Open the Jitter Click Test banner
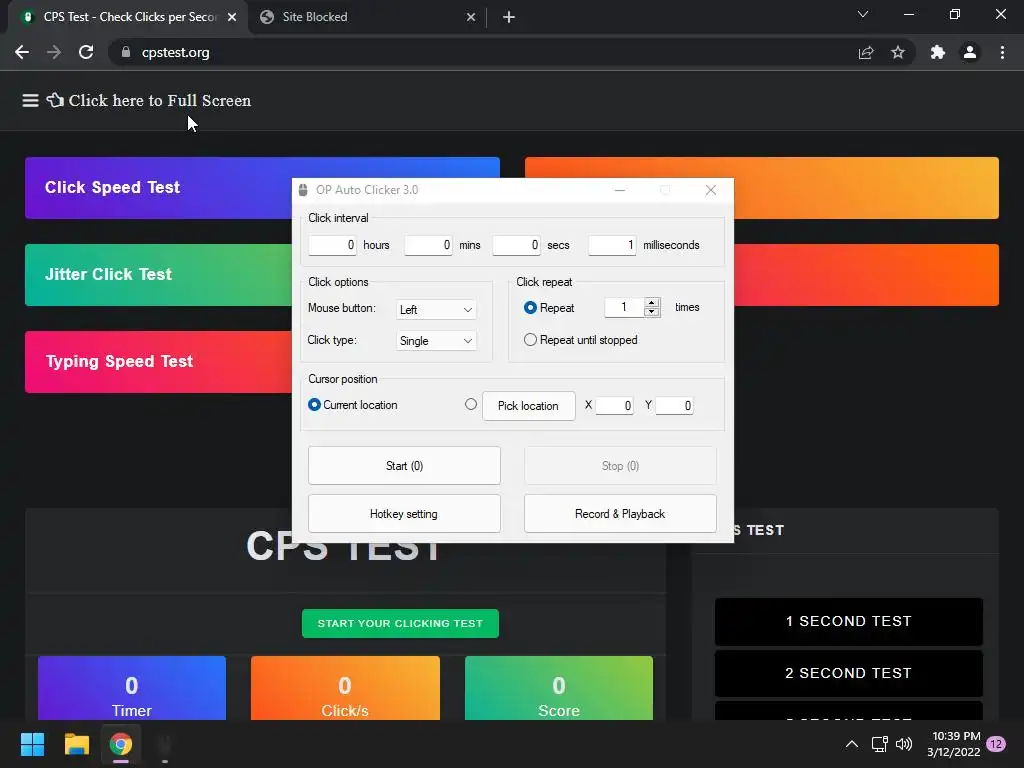 159,274
